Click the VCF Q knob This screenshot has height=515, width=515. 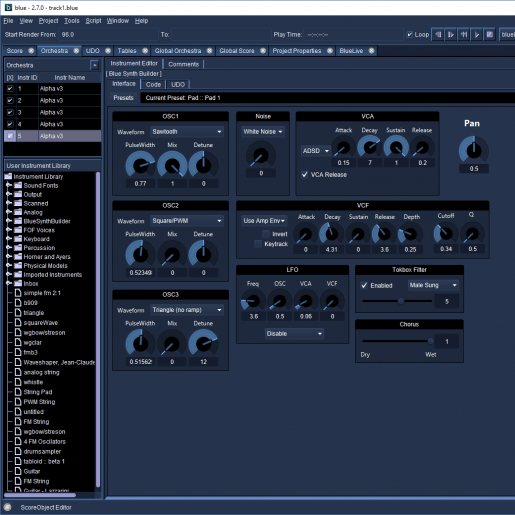tap(472, 233)
